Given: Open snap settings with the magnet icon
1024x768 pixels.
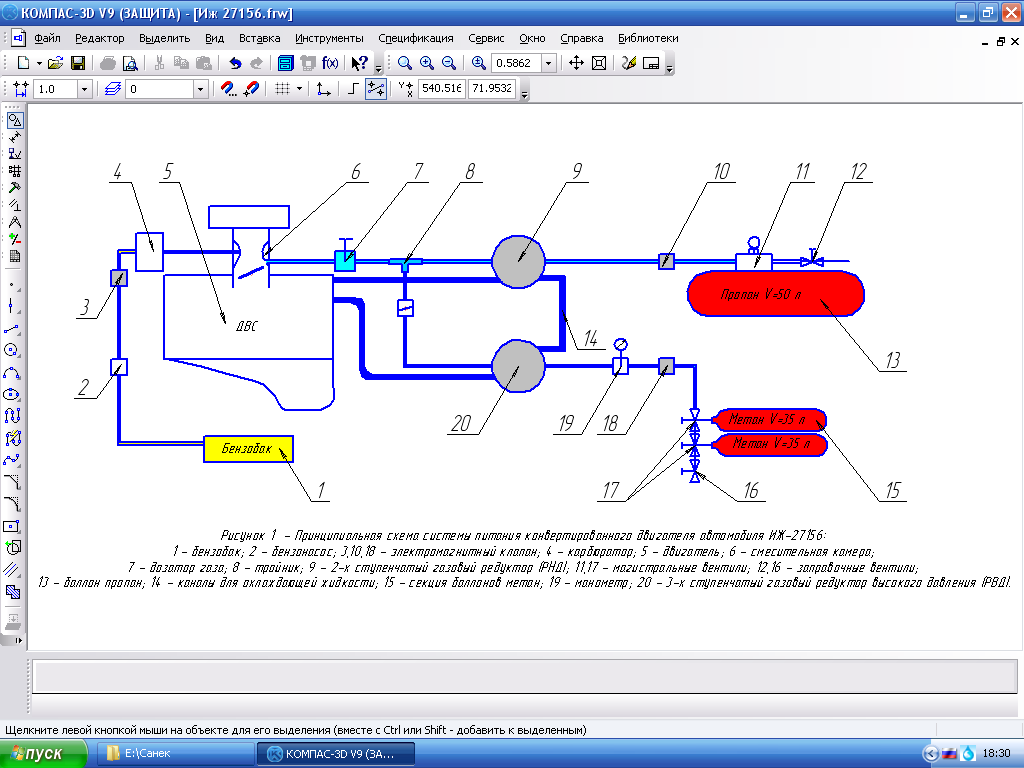Looking at the screenshot, I should 228,89.
